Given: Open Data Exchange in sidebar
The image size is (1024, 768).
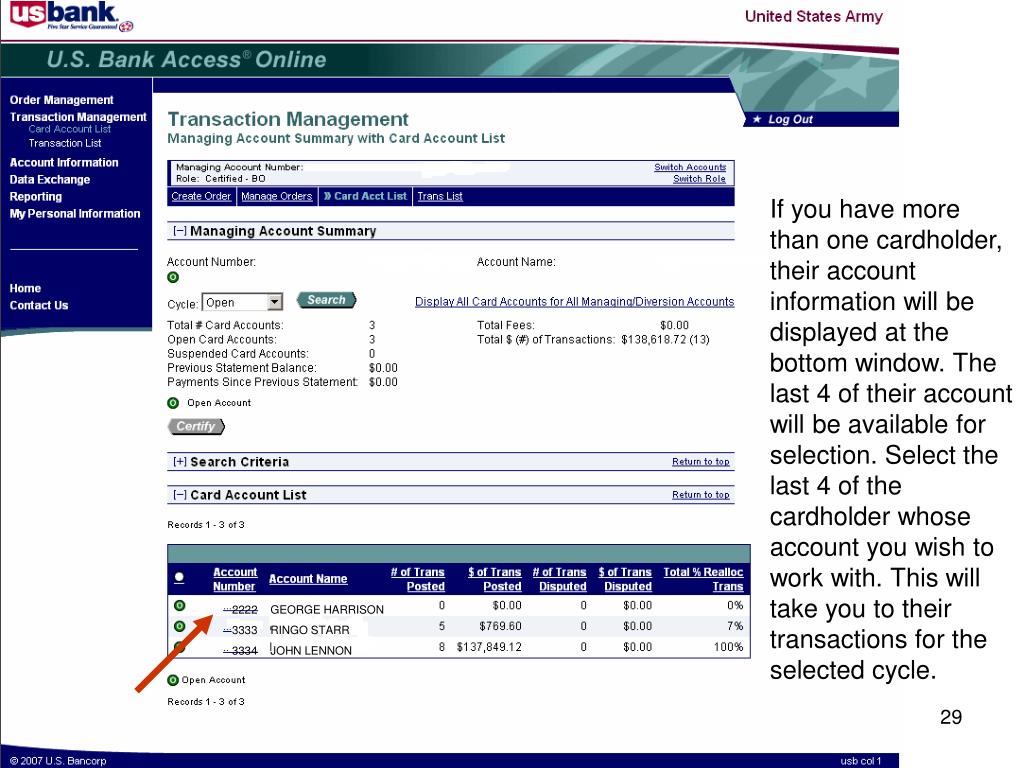Looking at the screenshot, I should point(50,180).
